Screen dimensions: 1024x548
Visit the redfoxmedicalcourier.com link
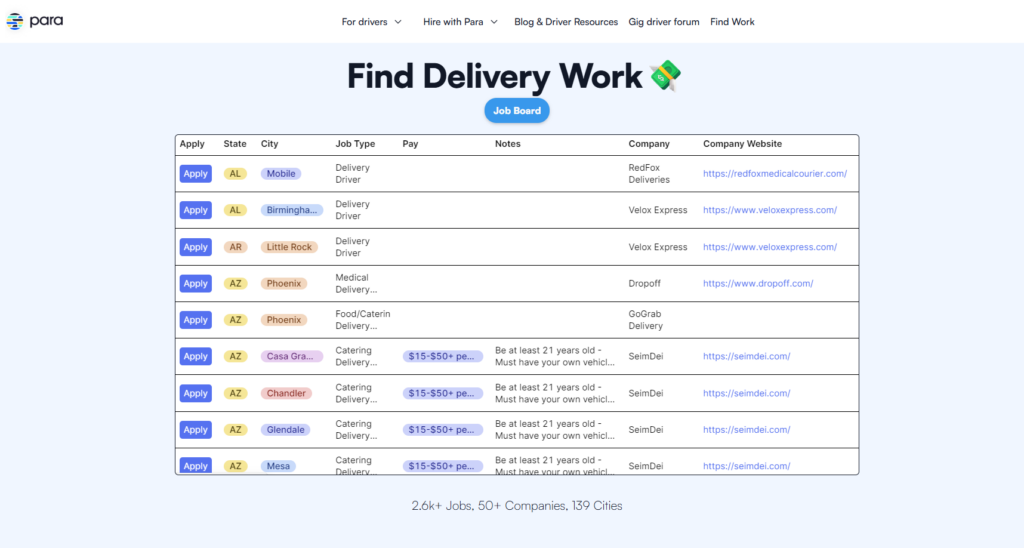tap(774, 174)
